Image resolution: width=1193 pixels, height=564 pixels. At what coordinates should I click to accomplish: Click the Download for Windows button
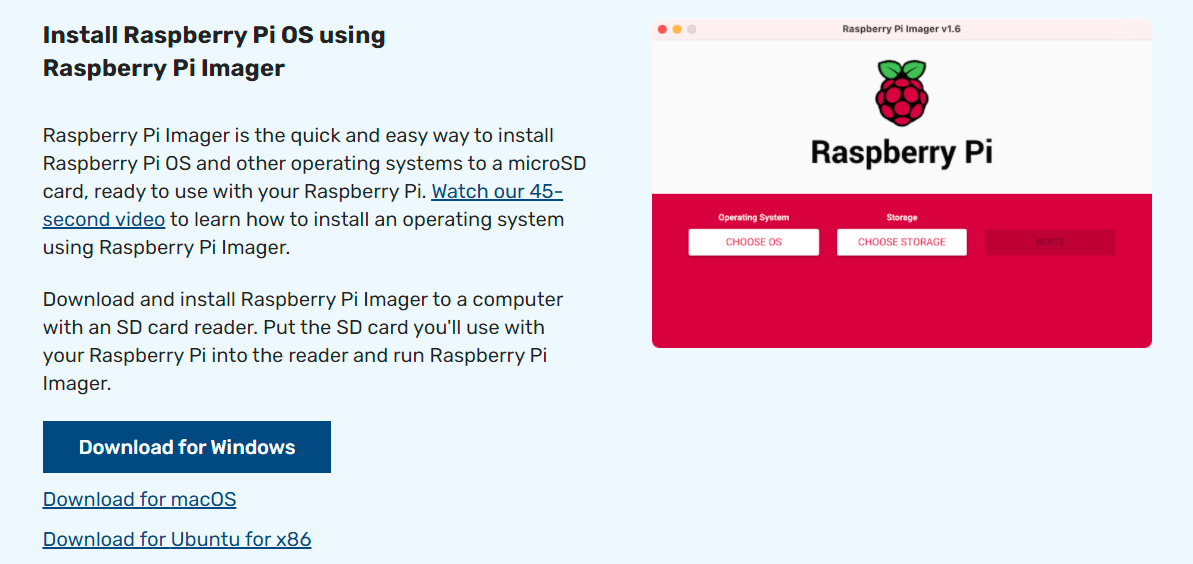click(x=187, y=447)
